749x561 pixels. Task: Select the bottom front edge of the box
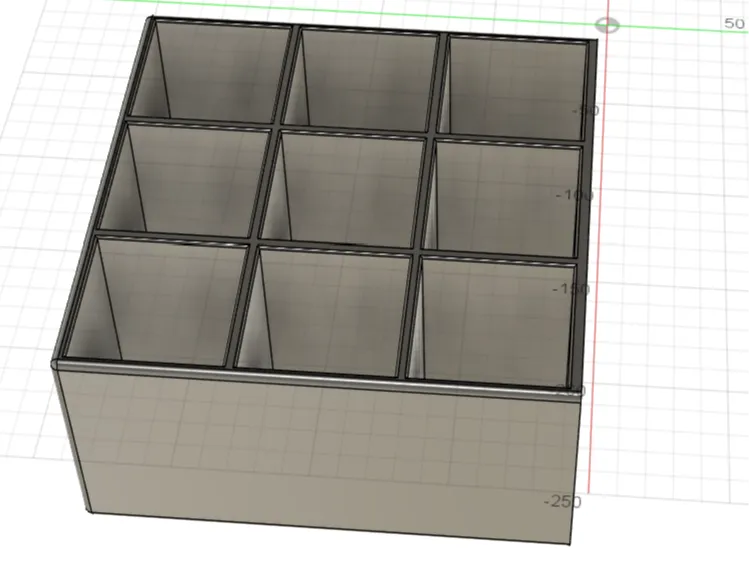(x=330, y=529)
